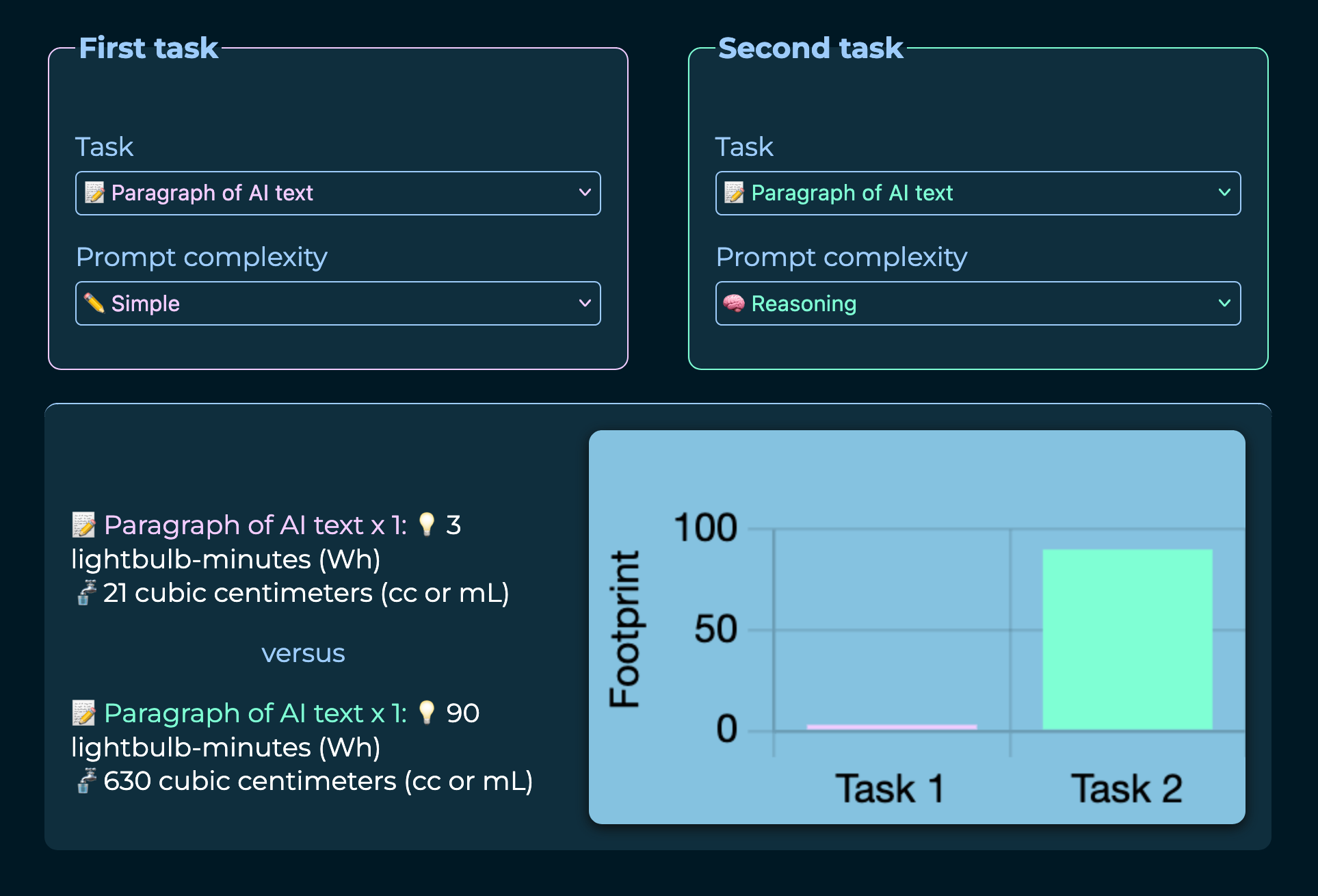Click the chevron arrow in Simple dropdown

[x=585, y=302]
